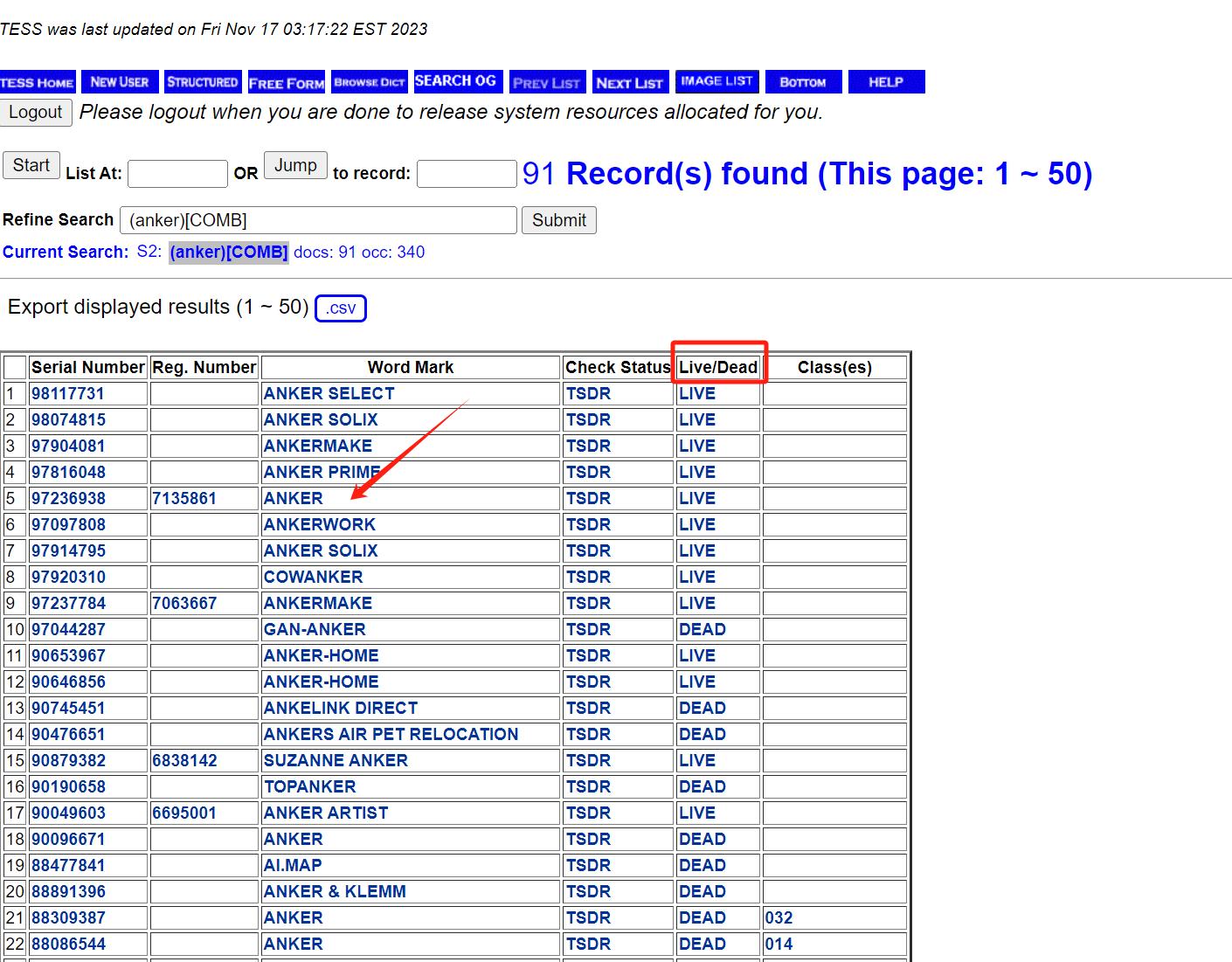This screenshot has height=962, width=1232.
Task: Click the Check Status column header
Action: 618,368
